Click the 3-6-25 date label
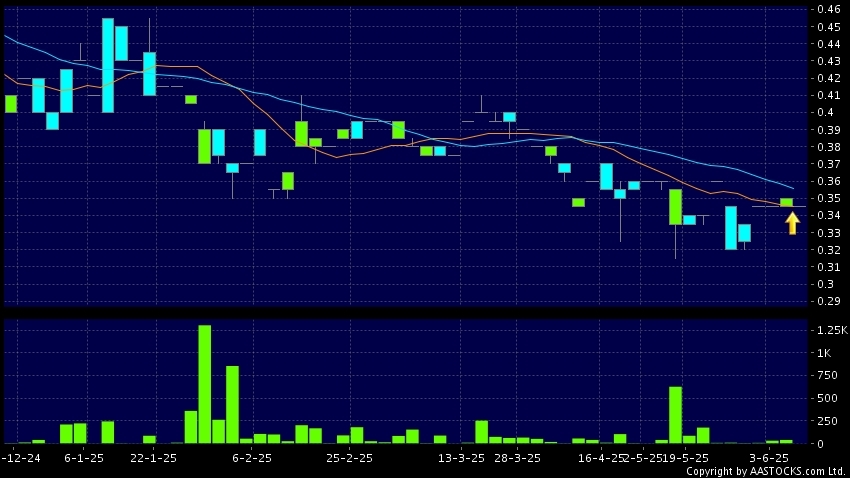The image size is (850, 478). (769, 458)
